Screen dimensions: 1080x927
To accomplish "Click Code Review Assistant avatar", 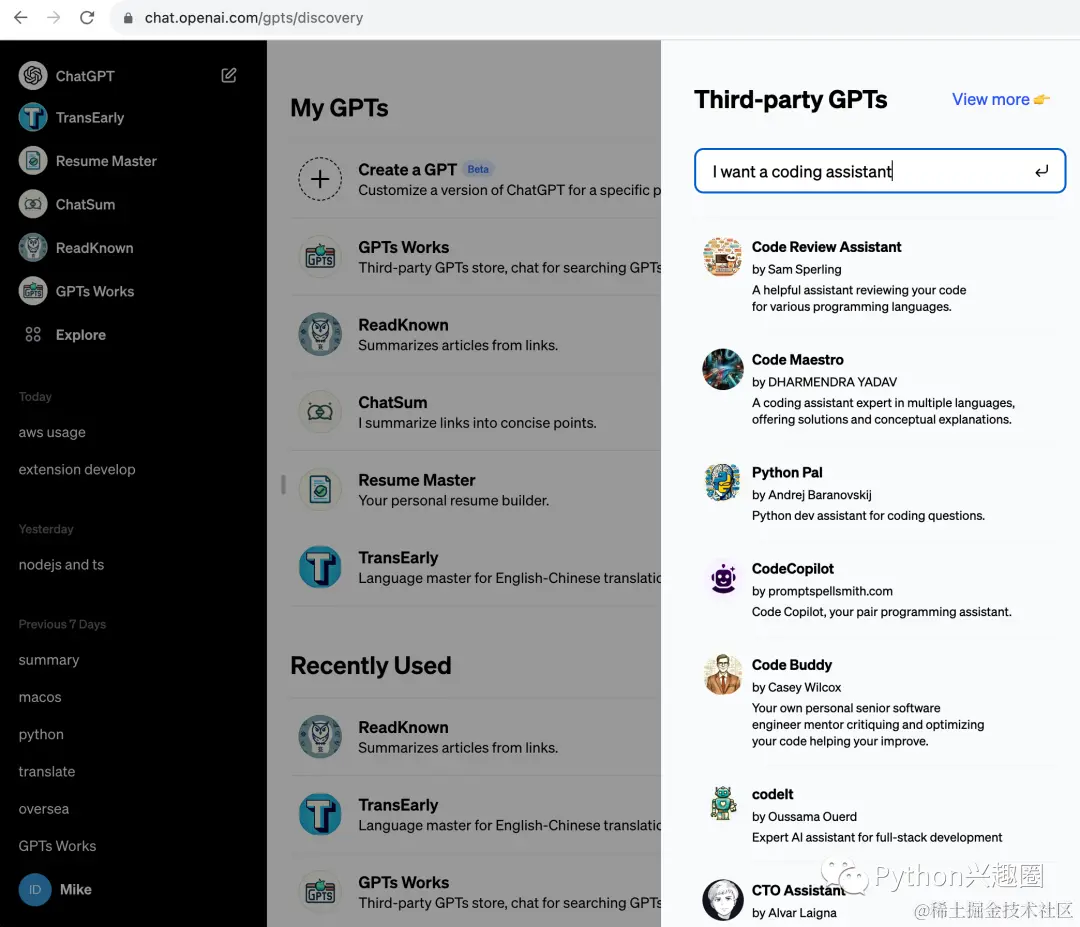I will 723,257.
